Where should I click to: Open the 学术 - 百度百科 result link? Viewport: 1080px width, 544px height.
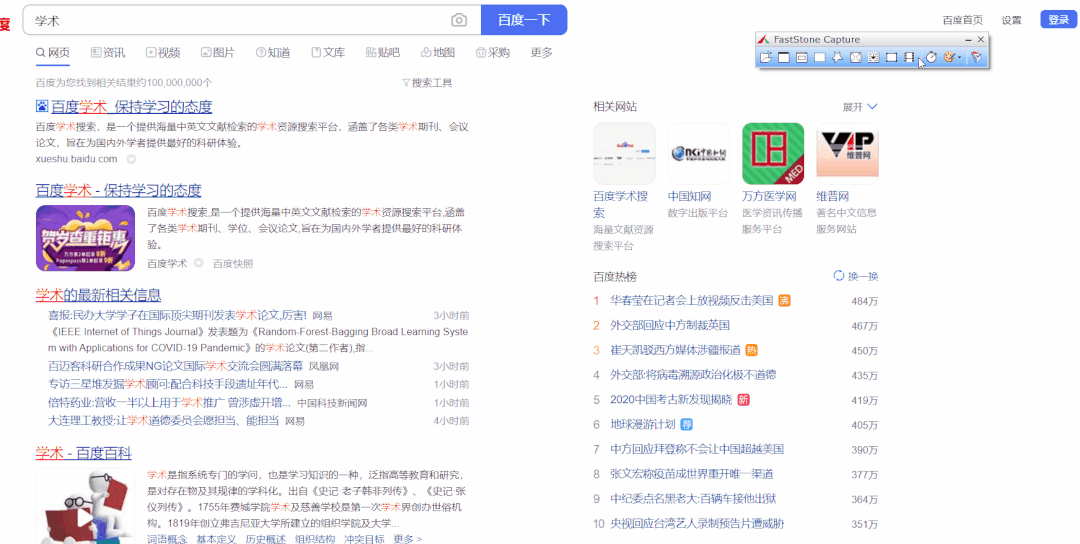point(83,452)
